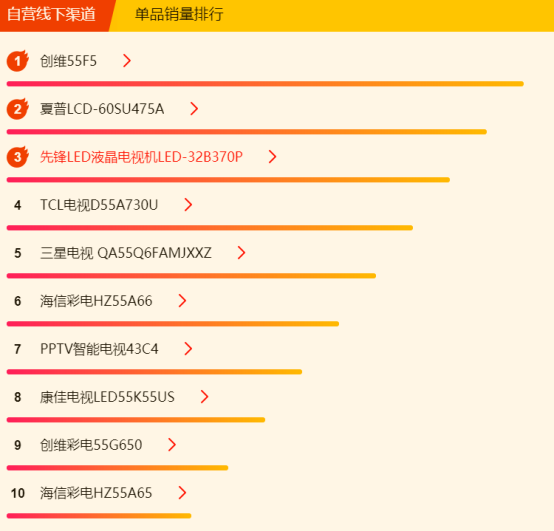554x531 pixels.
Task: Open chevron next to 海信彩电HZ55A66
Action: 182,301
